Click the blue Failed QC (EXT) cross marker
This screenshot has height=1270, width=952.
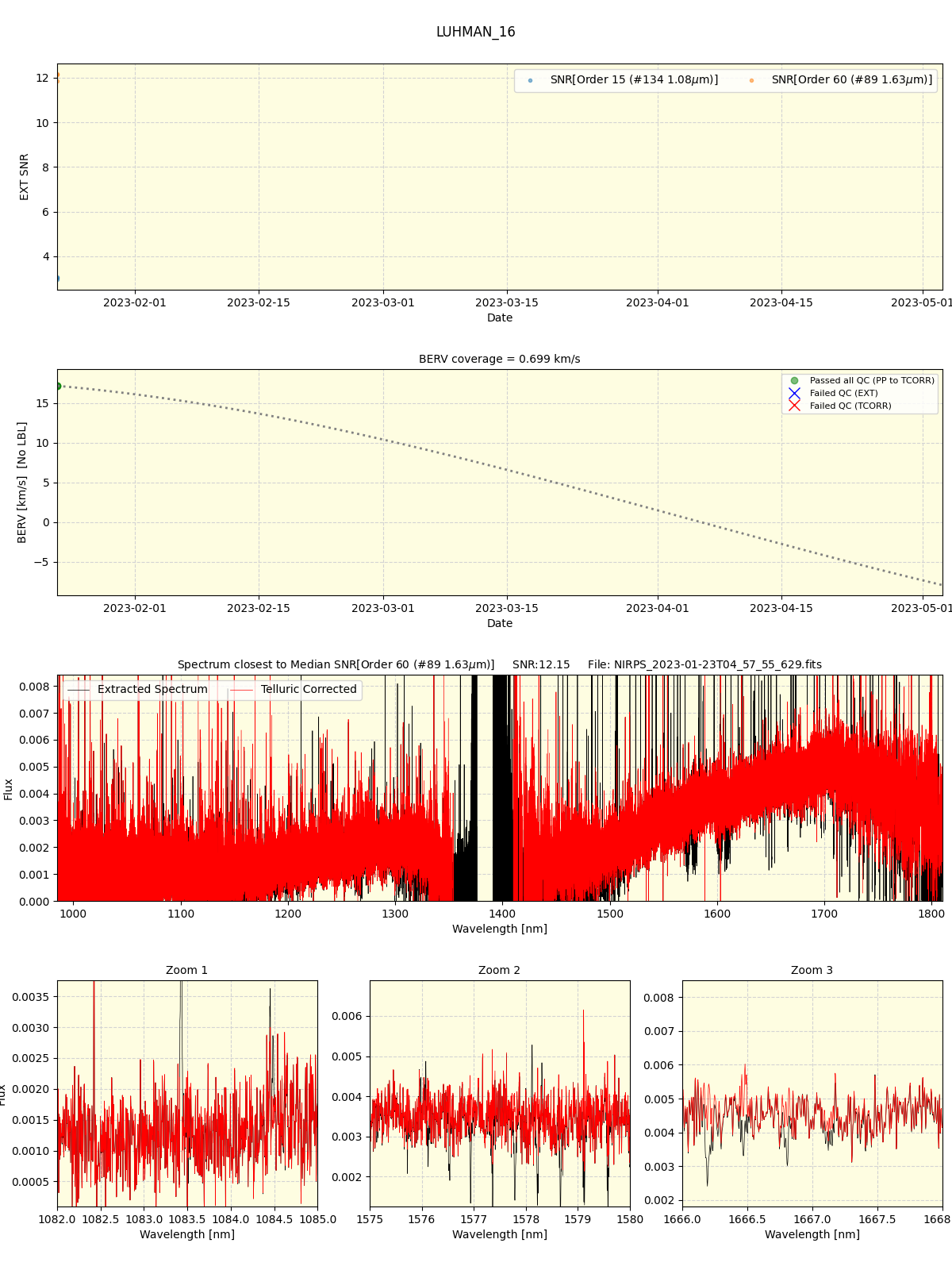[794, 393]
